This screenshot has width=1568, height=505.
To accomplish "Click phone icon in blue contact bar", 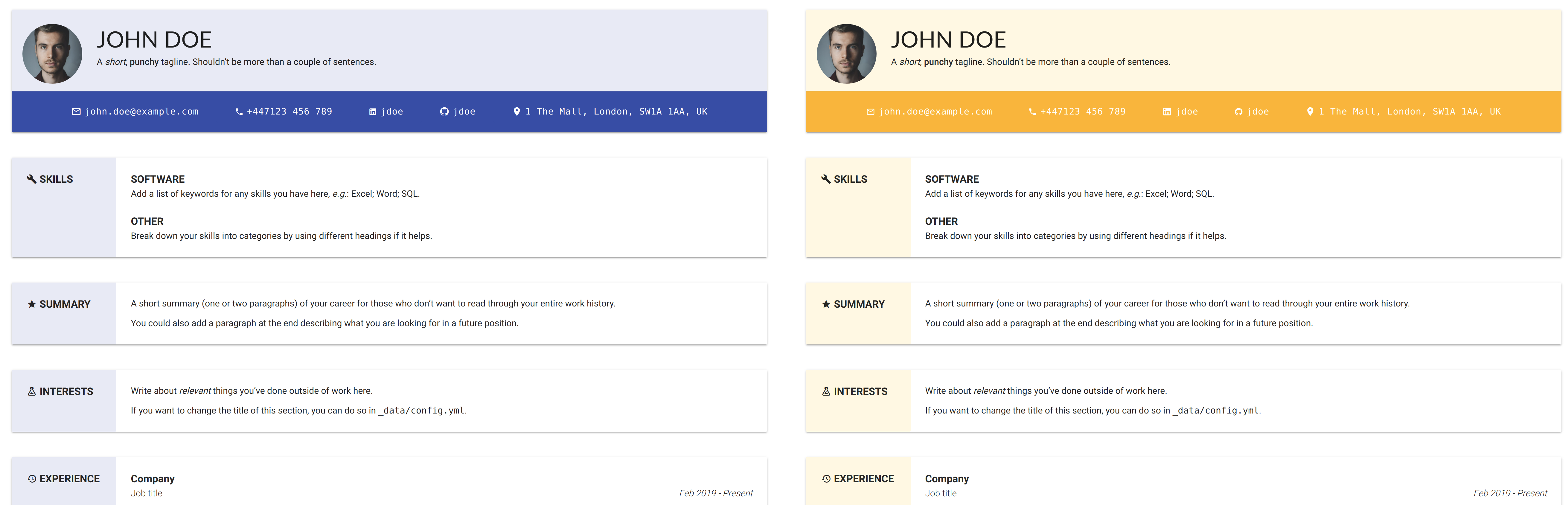I will 239,112.
